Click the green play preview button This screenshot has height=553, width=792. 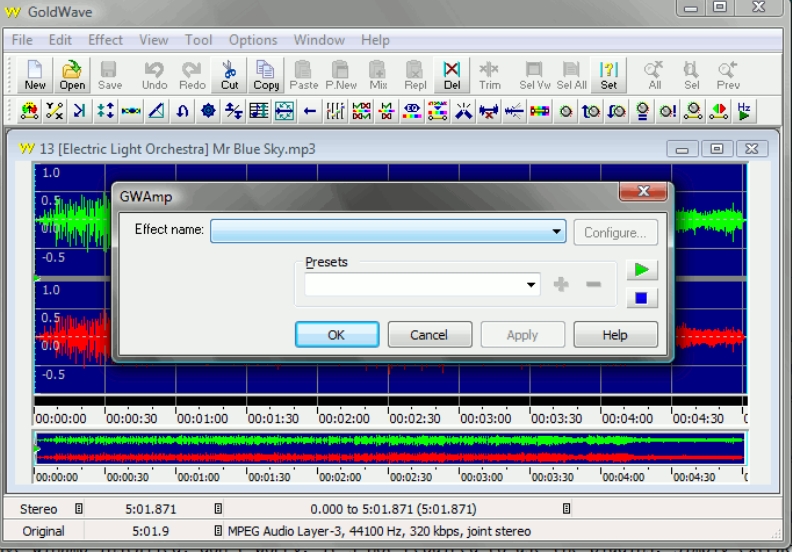pos(642,270)
